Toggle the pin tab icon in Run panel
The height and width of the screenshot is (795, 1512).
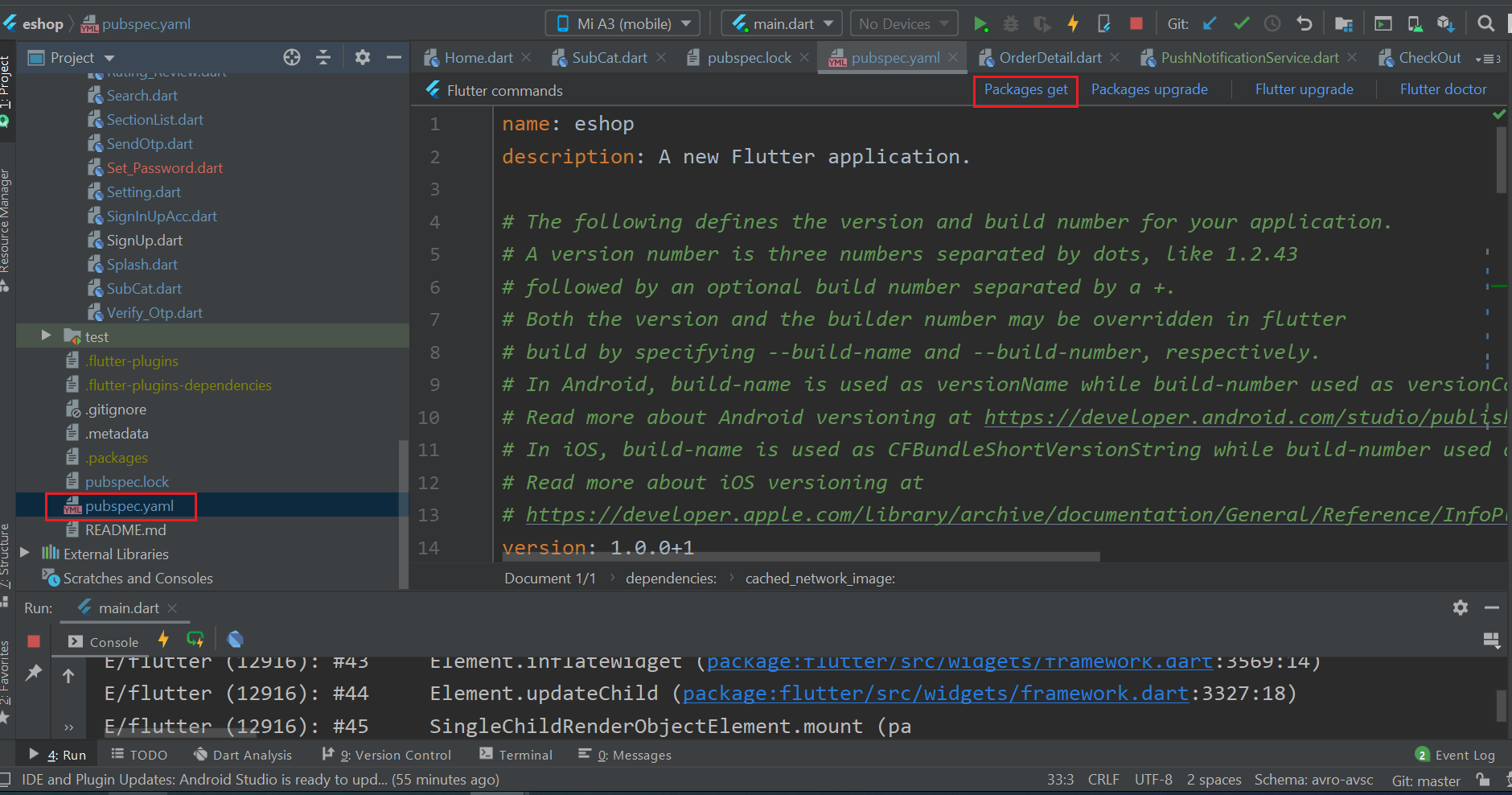pos(34,672)
